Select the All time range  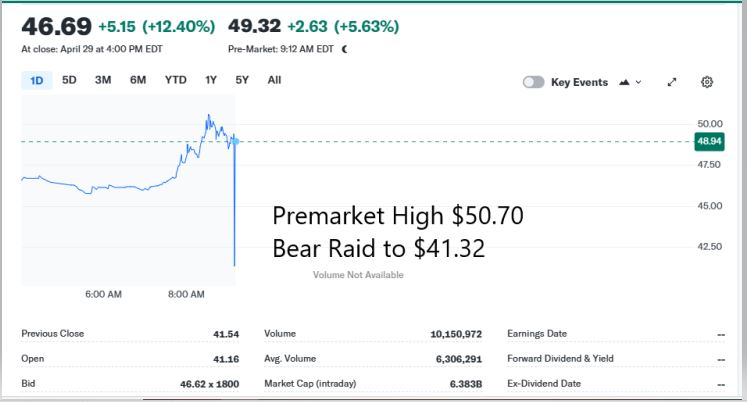click(x=274, y=80)
